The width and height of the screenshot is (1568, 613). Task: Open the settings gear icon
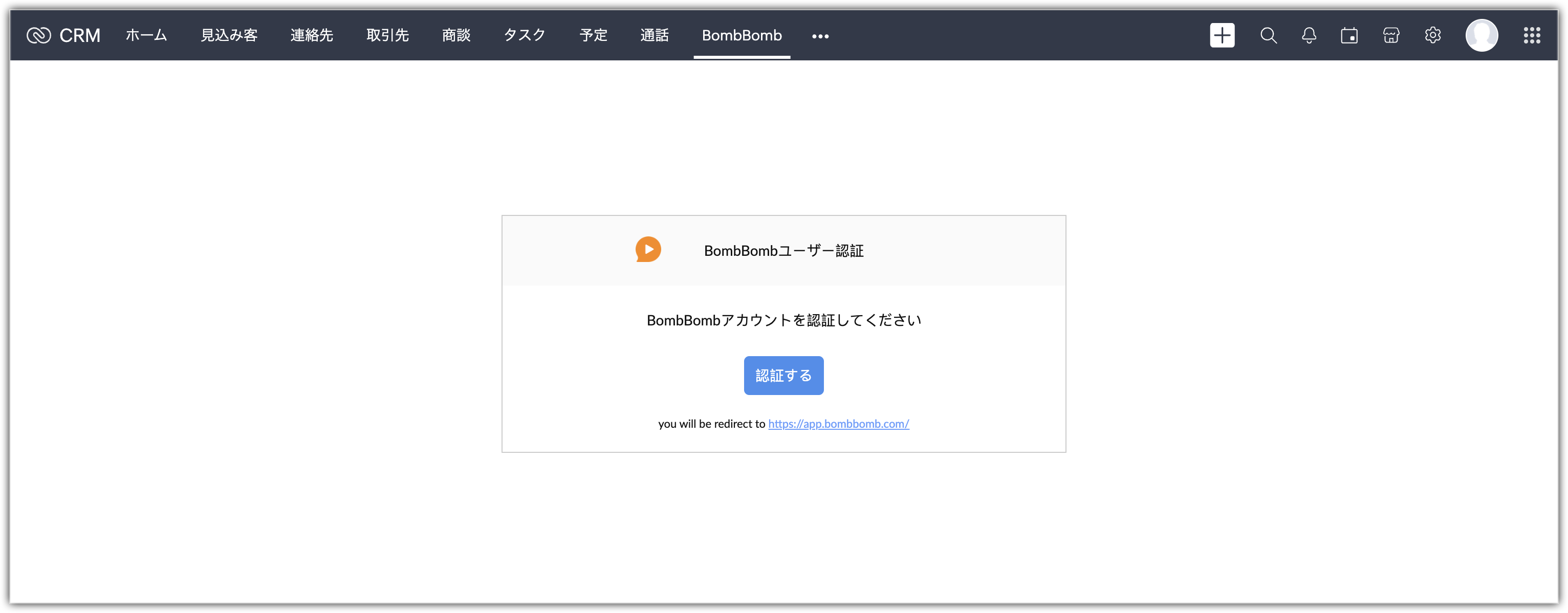coord(1432,35)
